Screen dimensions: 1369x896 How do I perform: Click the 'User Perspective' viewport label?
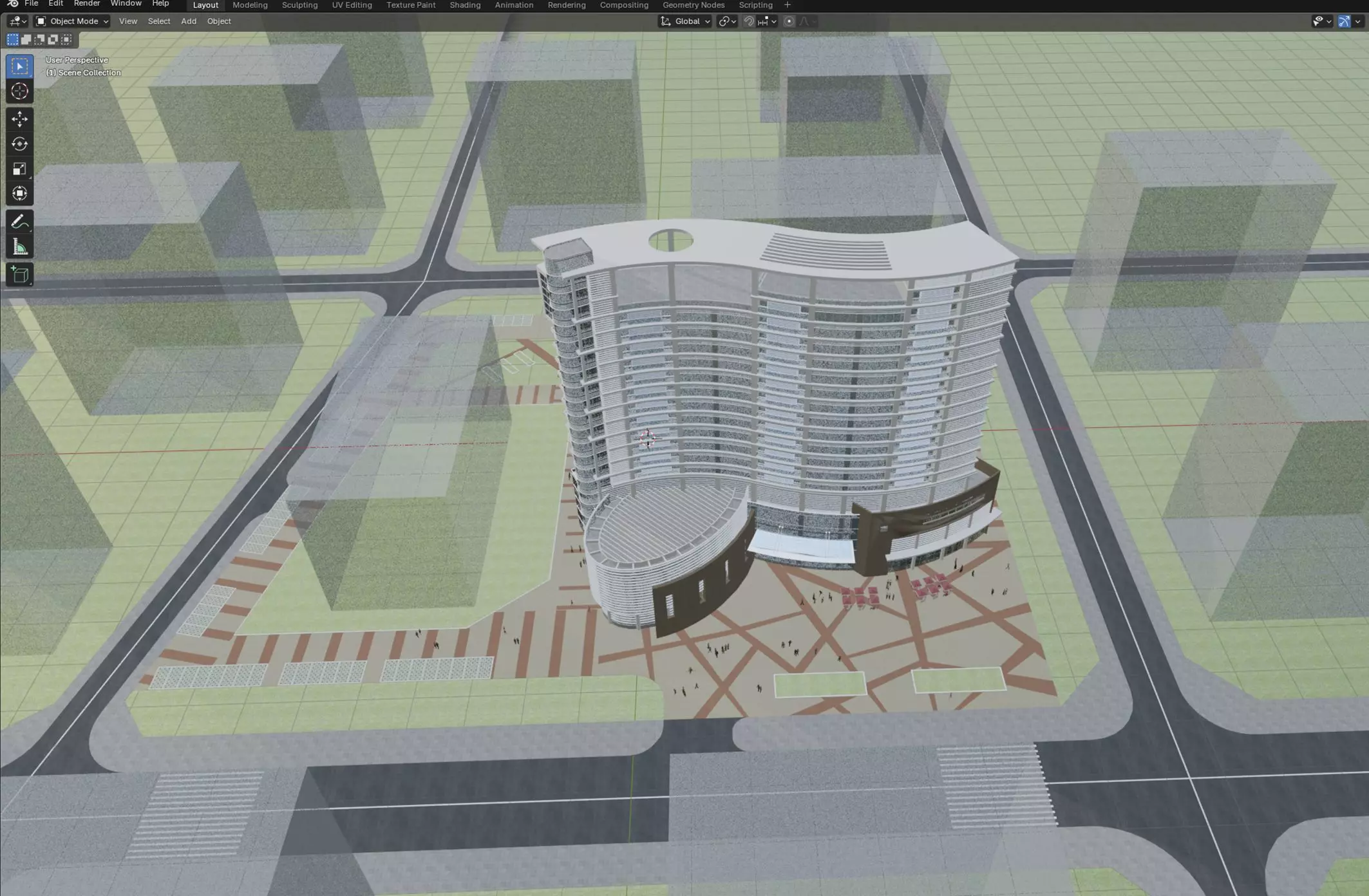(77, 60)
